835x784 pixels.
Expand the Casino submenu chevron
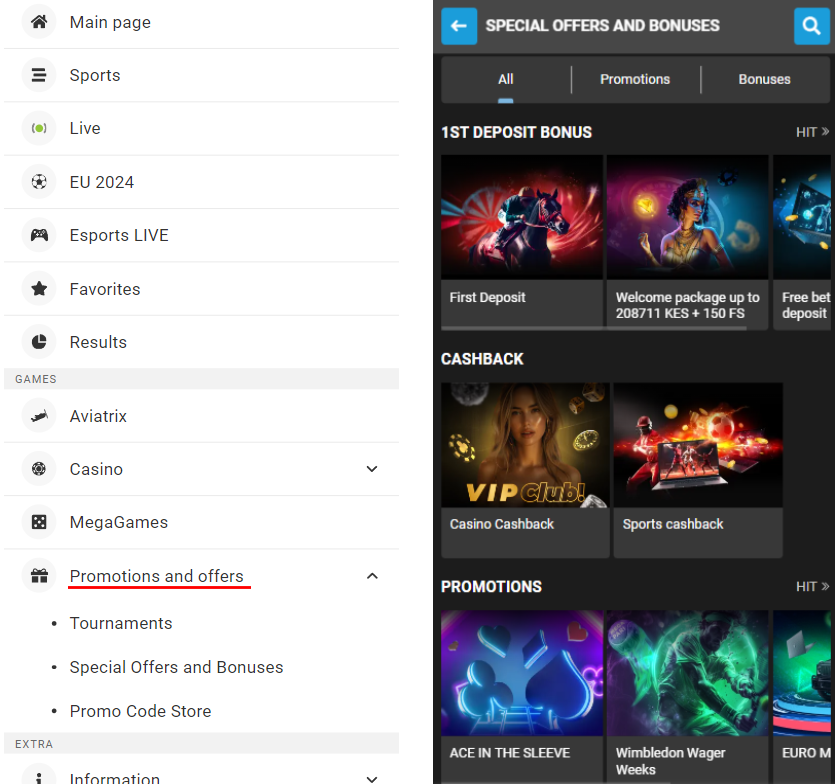(372, 469)
